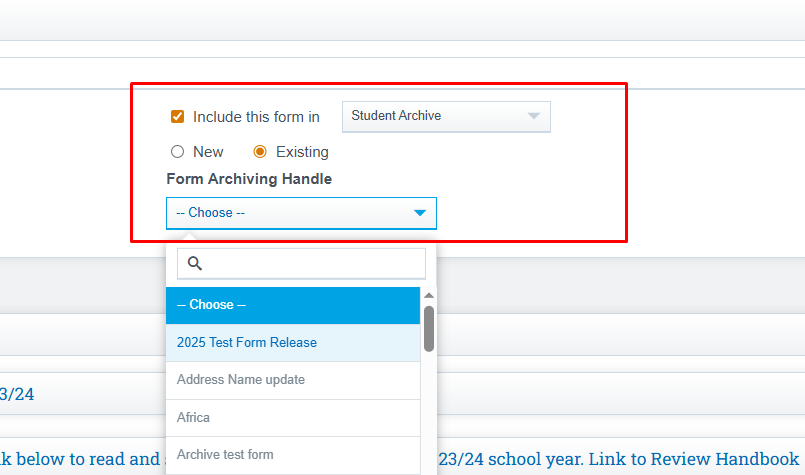Uncheck the 'Include this form in' checkbox
This screenshot has height=475, width=805.
coord(178,117)
